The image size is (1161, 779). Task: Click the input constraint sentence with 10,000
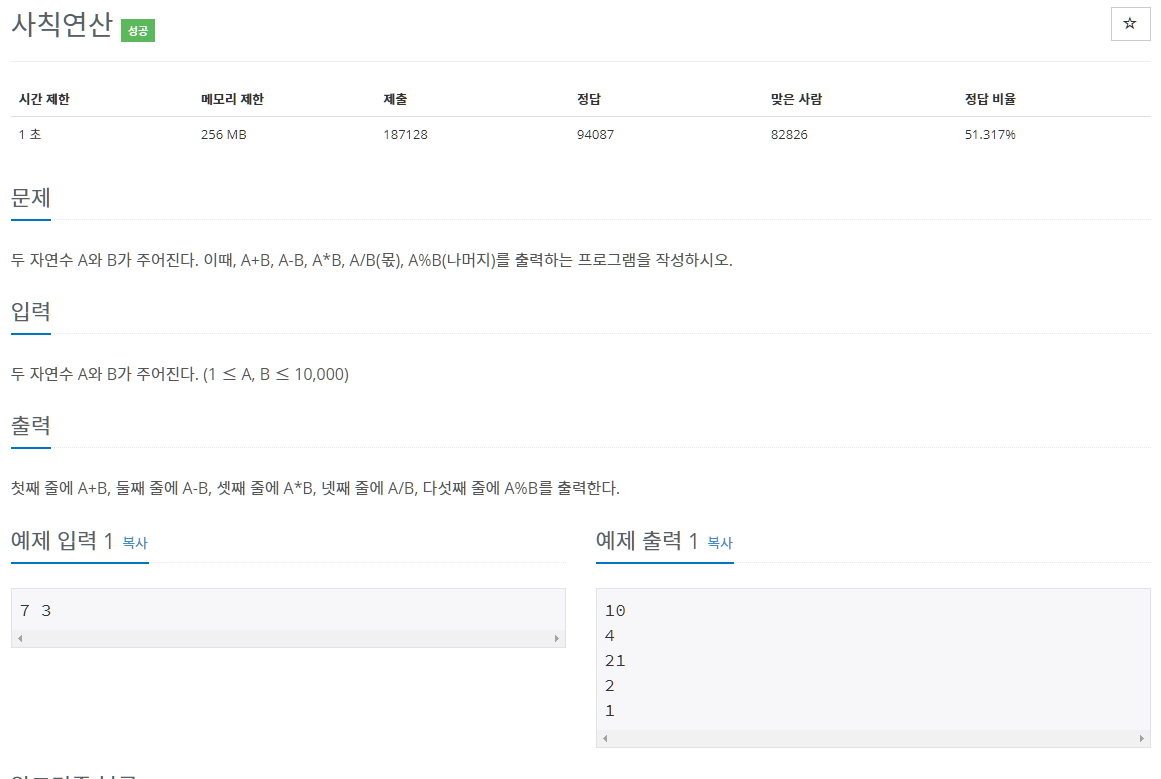click(x=180, y=374)
